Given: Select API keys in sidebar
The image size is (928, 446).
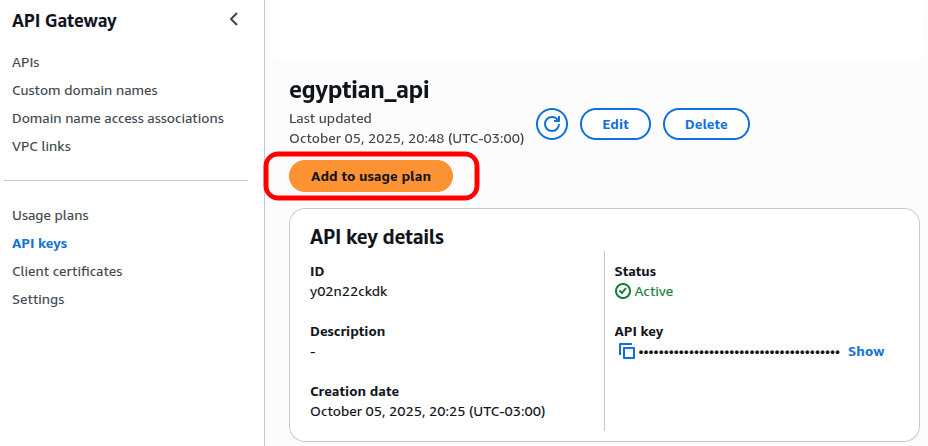Looking at the screenshot, I should pos(40,243).
